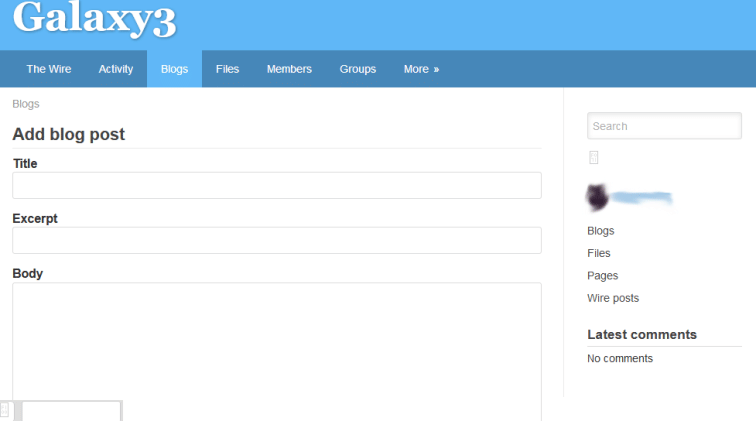The image size is (756, 421).
Task: Open Files from the top navigation bar
Action: click(x=227, y=69)
